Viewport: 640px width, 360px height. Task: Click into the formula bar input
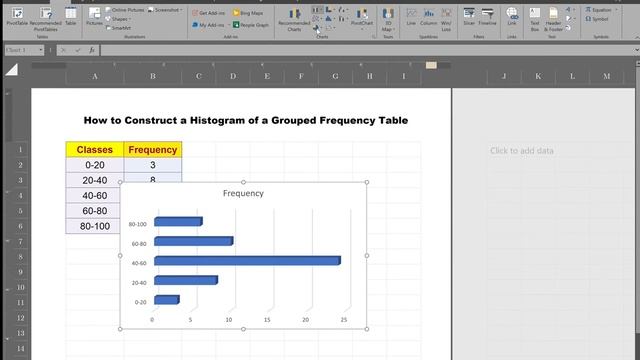pyautogui.click(x=367, y=50)
